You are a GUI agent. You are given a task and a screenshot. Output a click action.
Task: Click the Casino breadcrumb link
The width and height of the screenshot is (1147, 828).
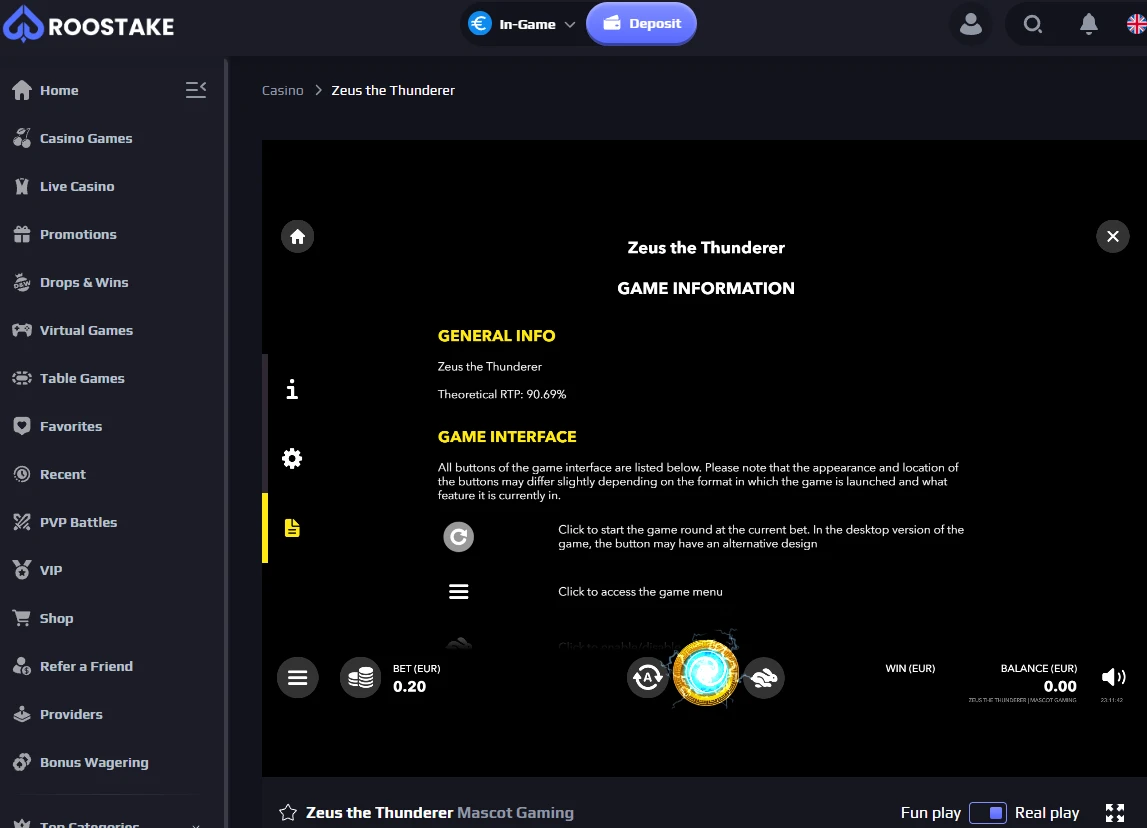(282, 90)
